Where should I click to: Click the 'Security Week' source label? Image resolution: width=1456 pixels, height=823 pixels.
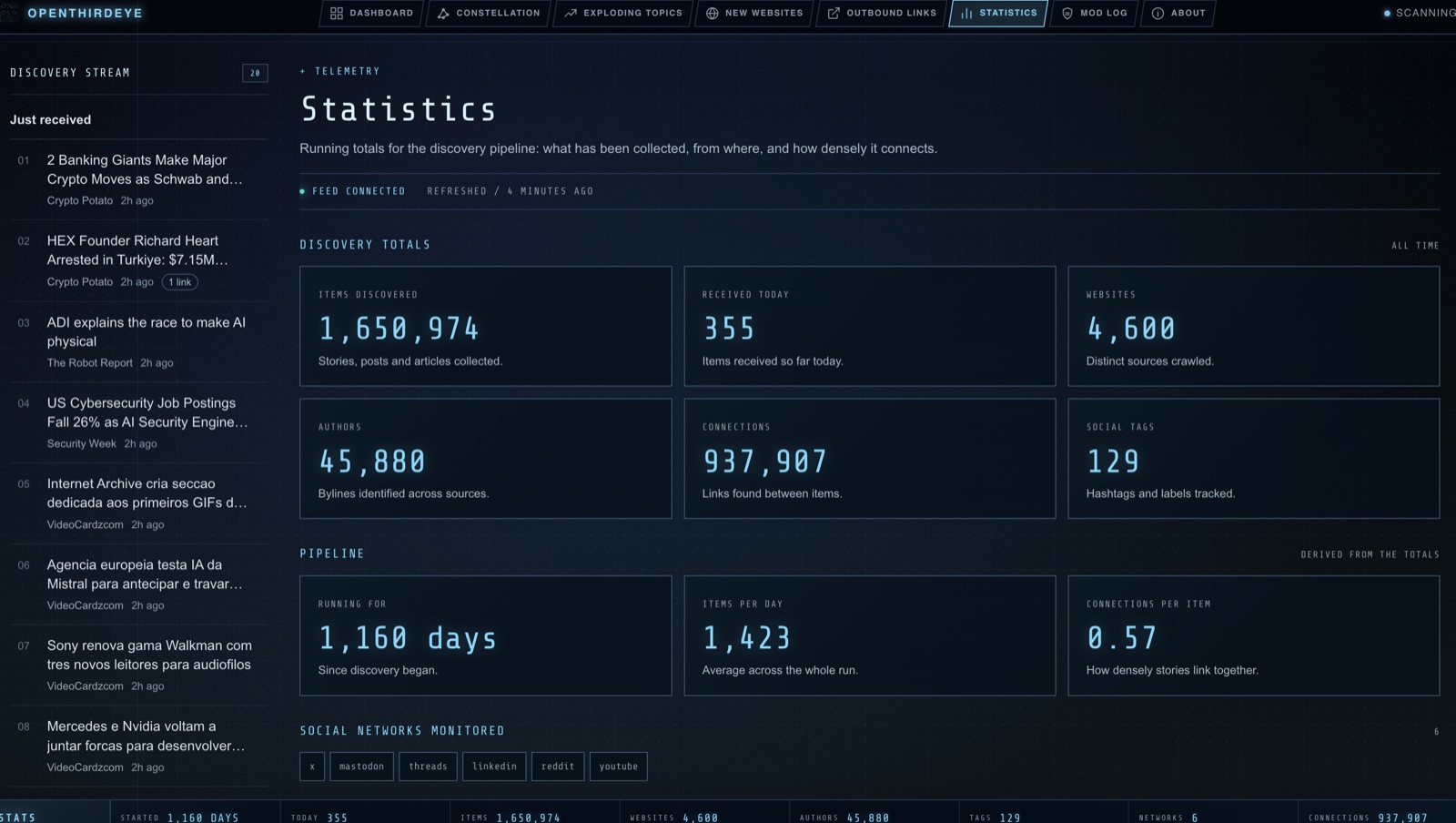[x=82, y=444]
